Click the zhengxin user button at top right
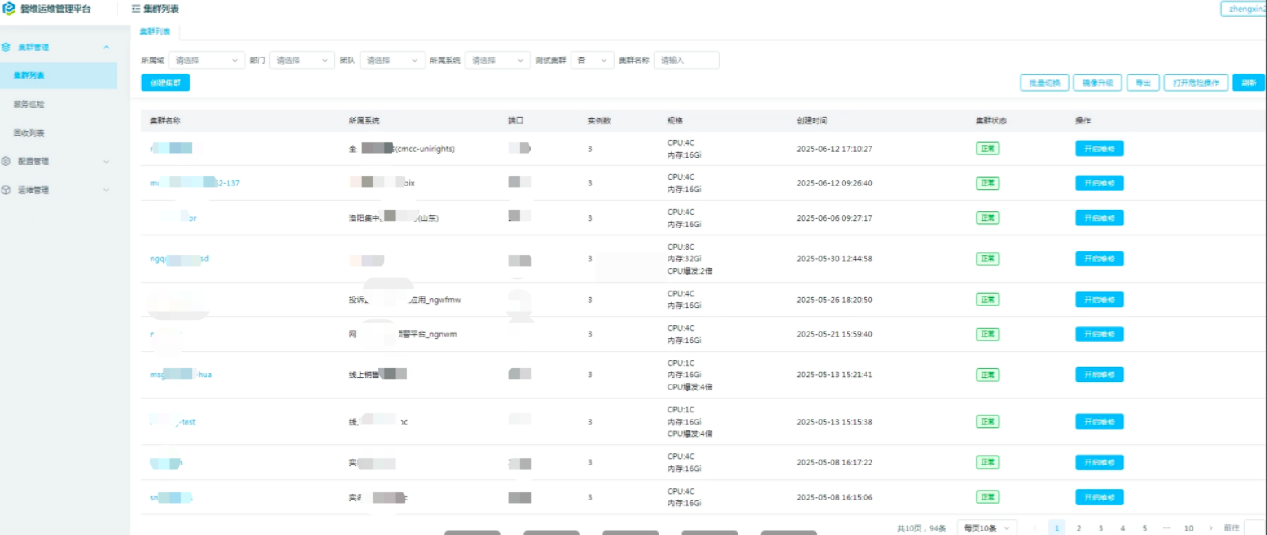Screen dimensions: 1267x535 [1243, 9]
